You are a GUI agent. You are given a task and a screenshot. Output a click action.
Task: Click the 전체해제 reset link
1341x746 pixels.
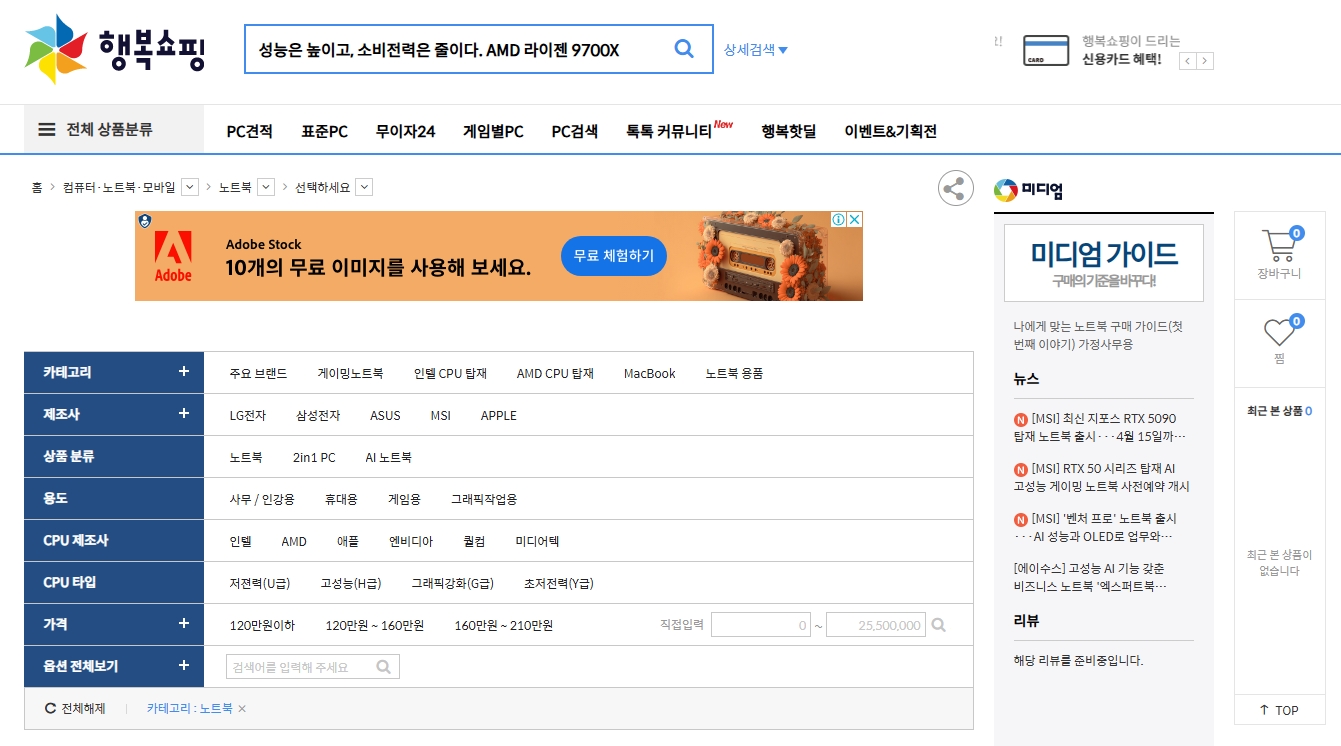click(84, 707)
